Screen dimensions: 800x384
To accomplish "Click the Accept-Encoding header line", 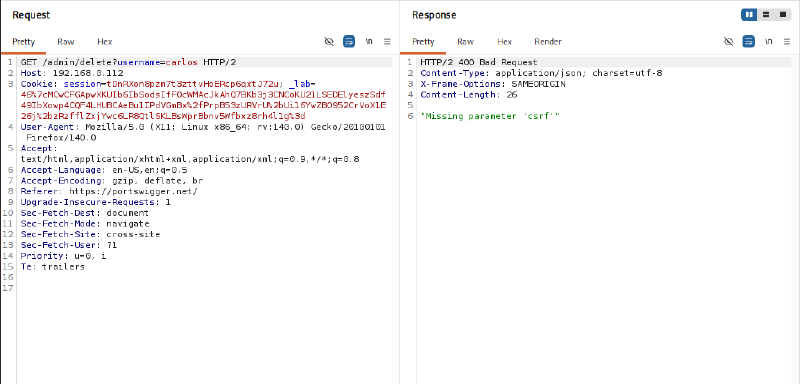I will (x=112, y=181).
